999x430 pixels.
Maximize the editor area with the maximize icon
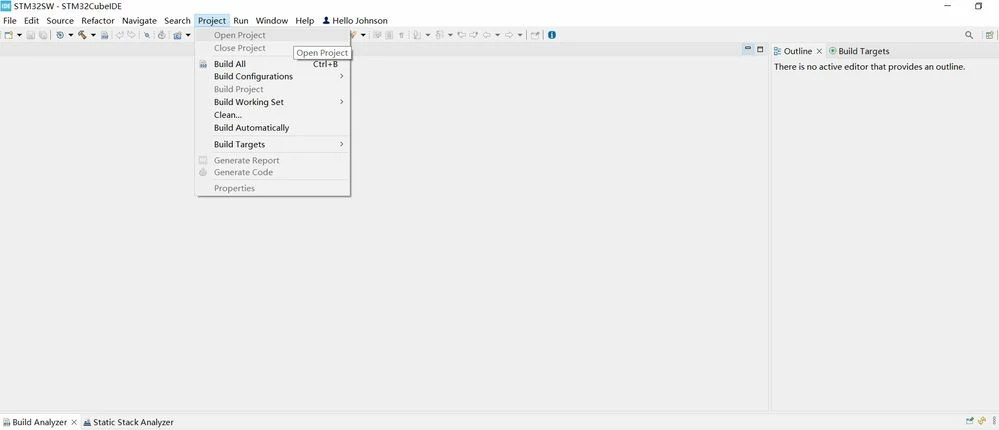pos(760,49)
